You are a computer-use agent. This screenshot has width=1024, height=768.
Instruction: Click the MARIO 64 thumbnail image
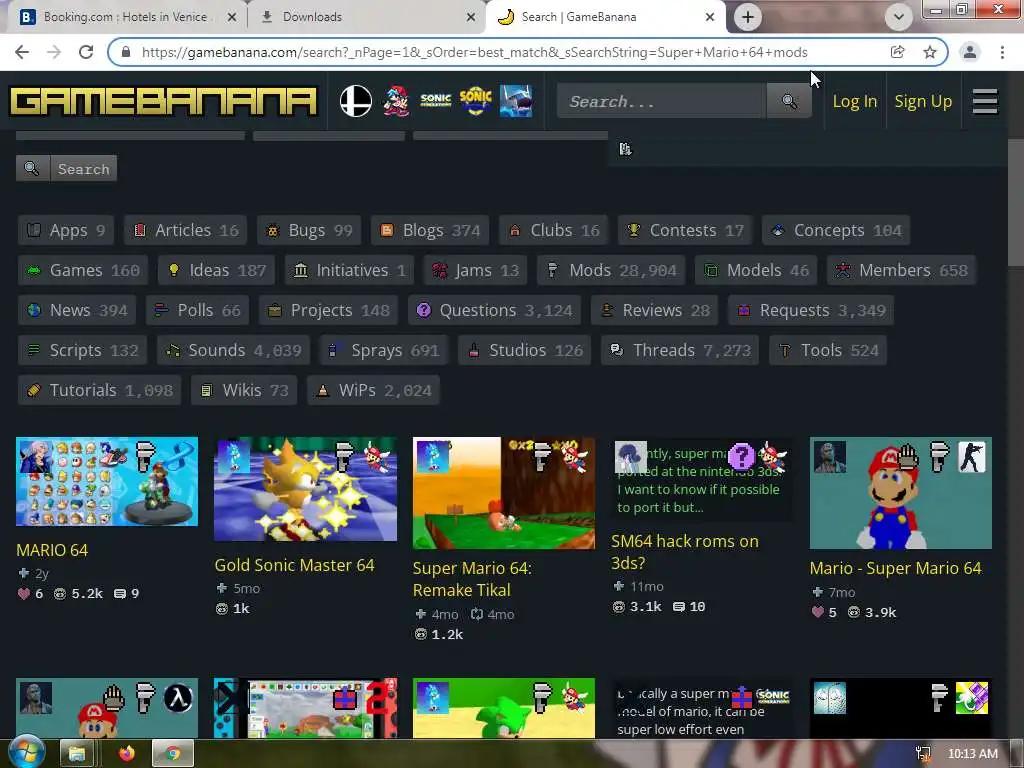point(107,481)
